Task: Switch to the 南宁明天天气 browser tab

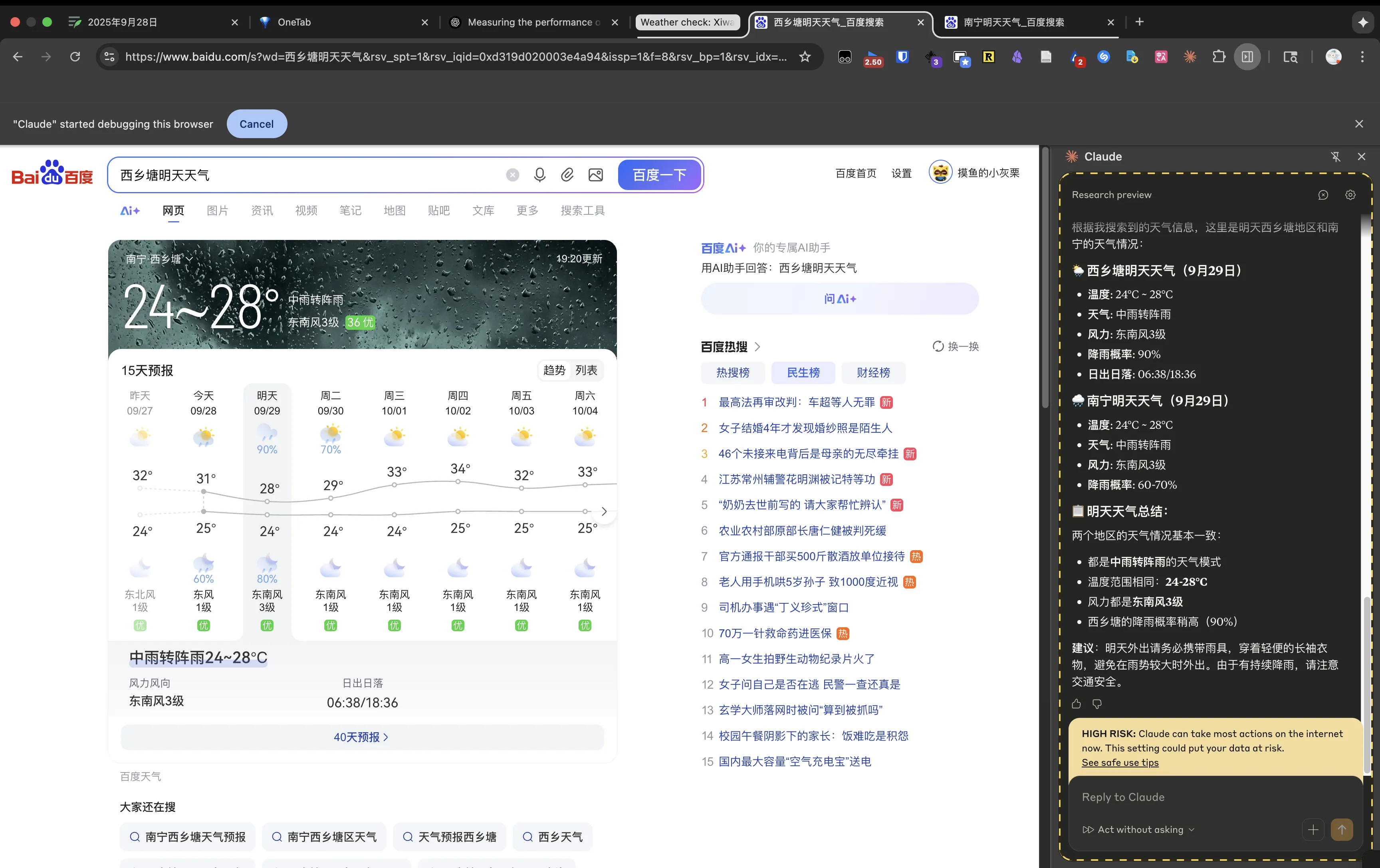Action: coord(1013,22)
